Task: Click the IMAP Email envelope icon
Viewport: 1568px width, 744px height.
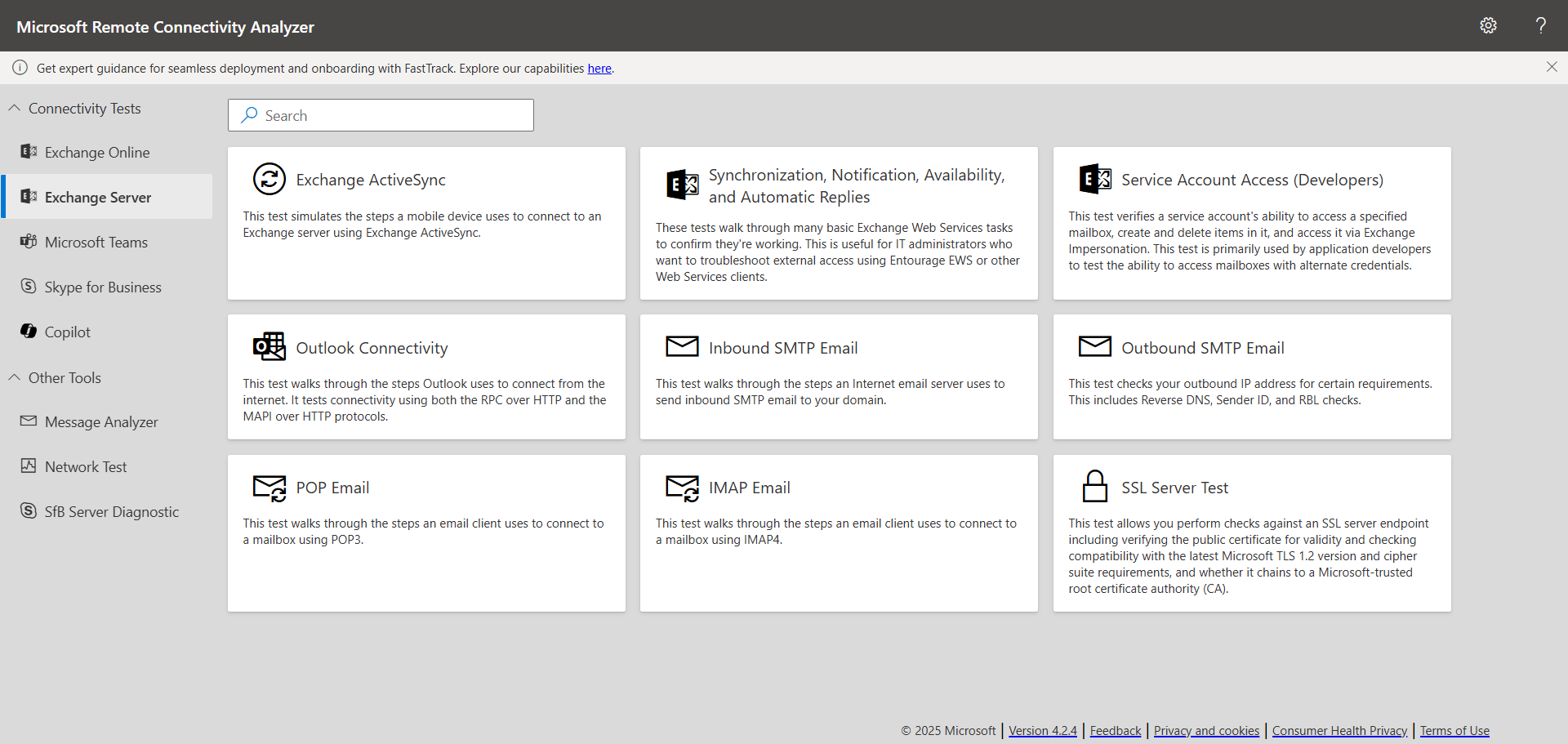Action: click(682, 488)
